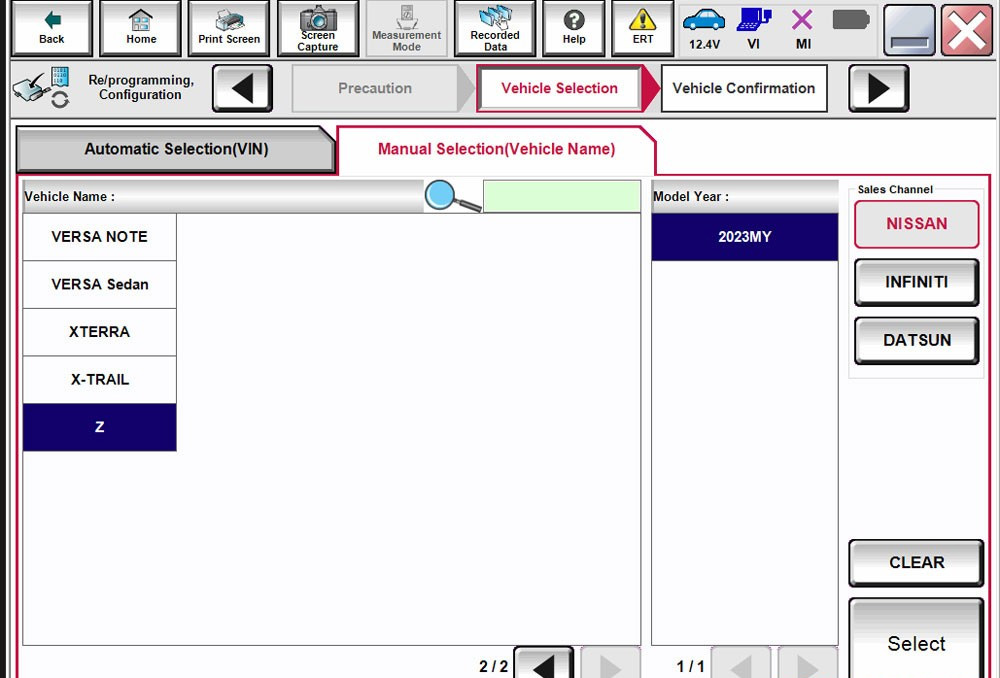Click the ERT warning icon
Viewport: 1000px width, 678px height.
642,28
